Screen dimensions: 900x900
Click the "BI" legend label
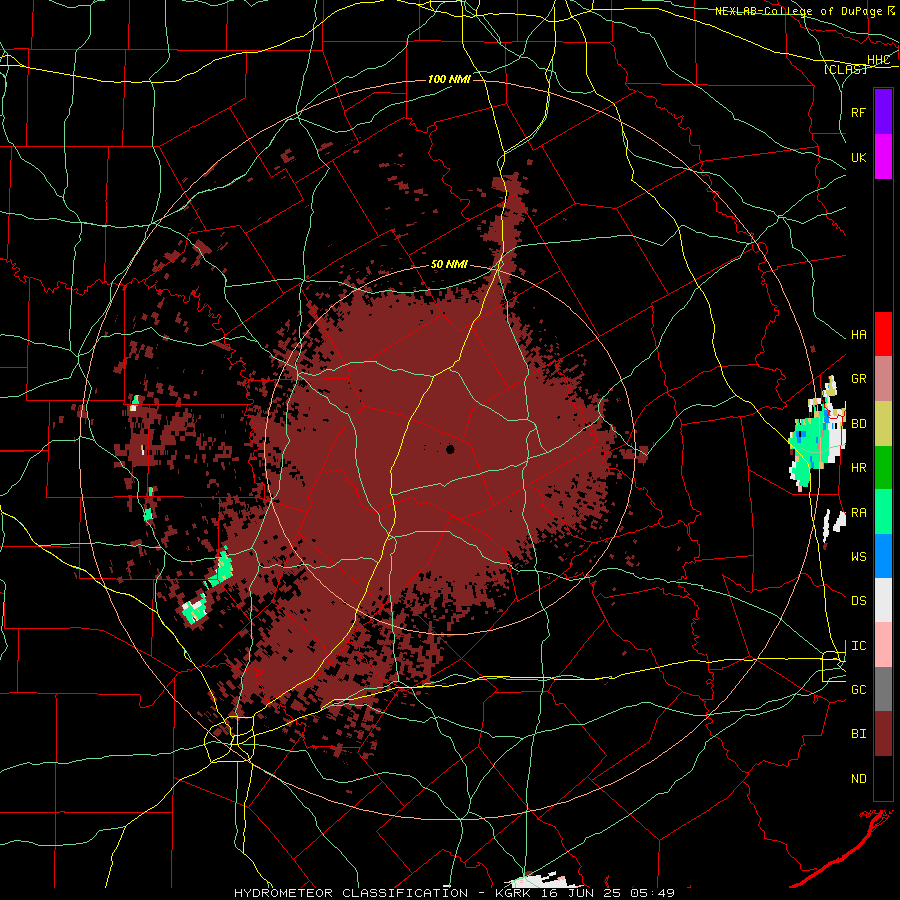pos(858,734)
